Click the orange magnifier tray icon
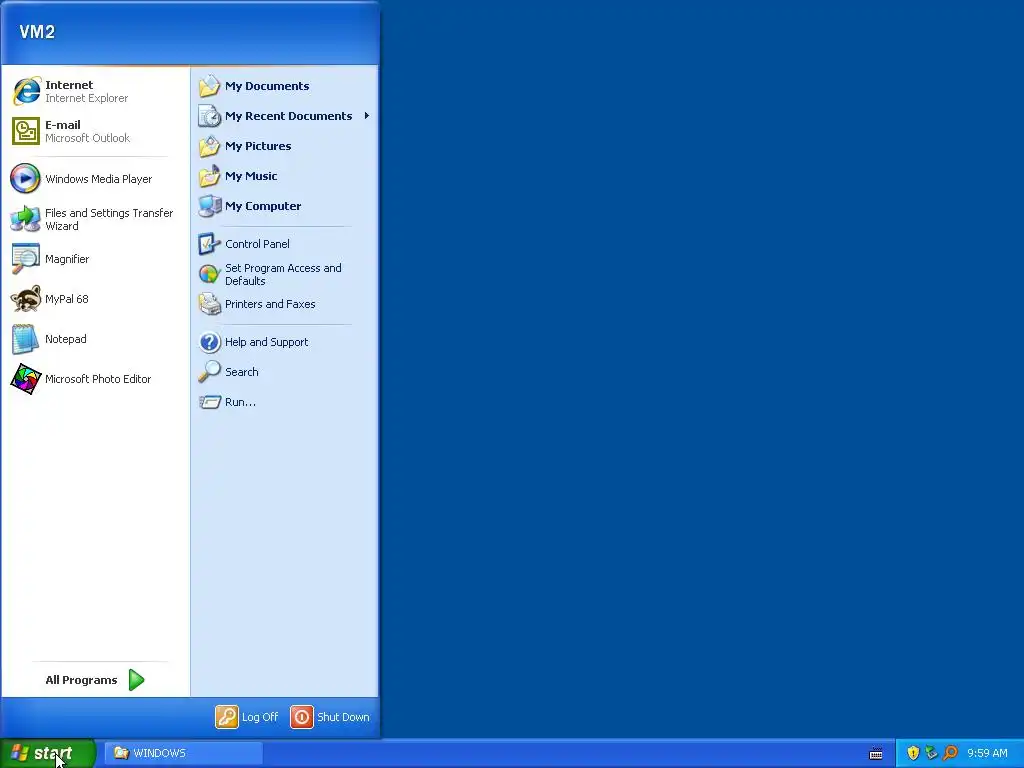1024x768 pixels. click(950, 753)
